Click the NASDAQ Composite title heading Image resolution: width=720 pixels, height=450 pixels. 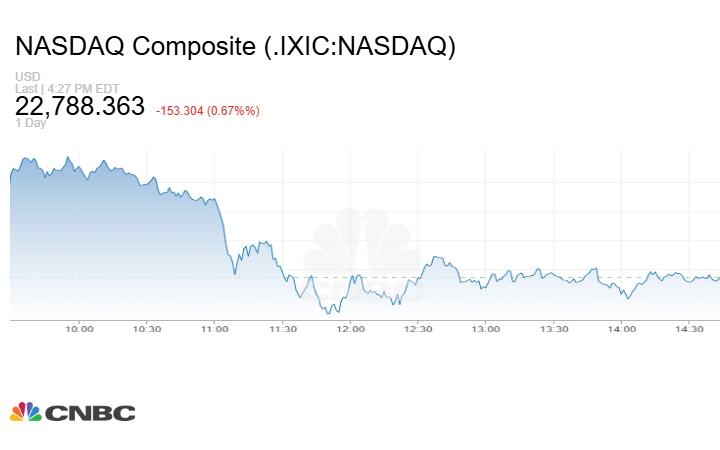235,46
